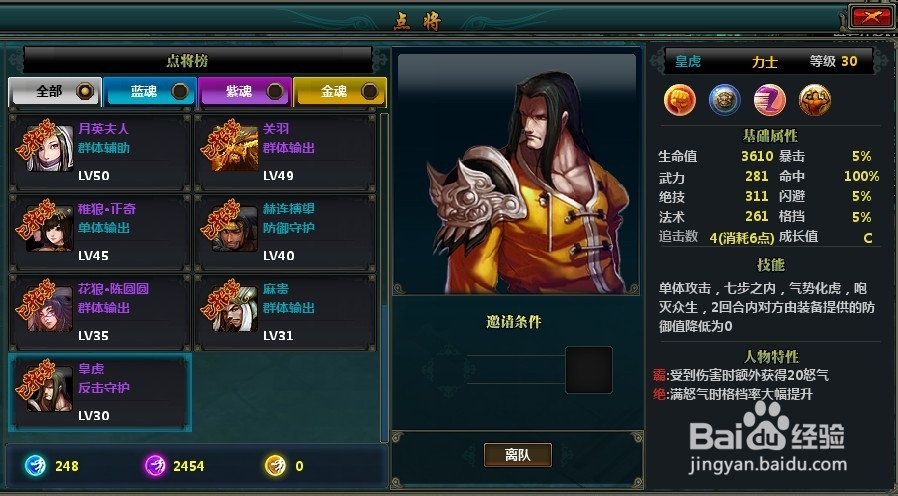Image resolution: width=898 pixels, height=496 pixels.
Task: Click the gold soul currency icon
Action: (275, 466)
